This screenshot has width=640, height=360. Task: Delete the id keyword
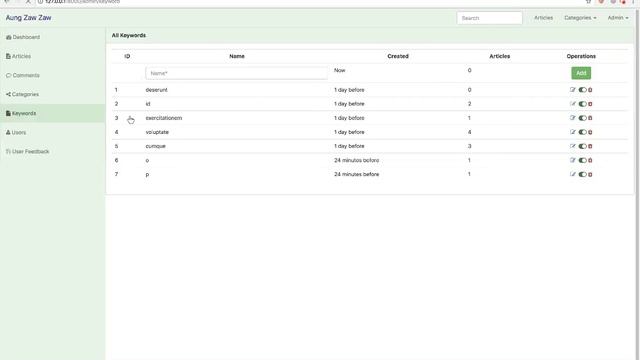(590, 104)
